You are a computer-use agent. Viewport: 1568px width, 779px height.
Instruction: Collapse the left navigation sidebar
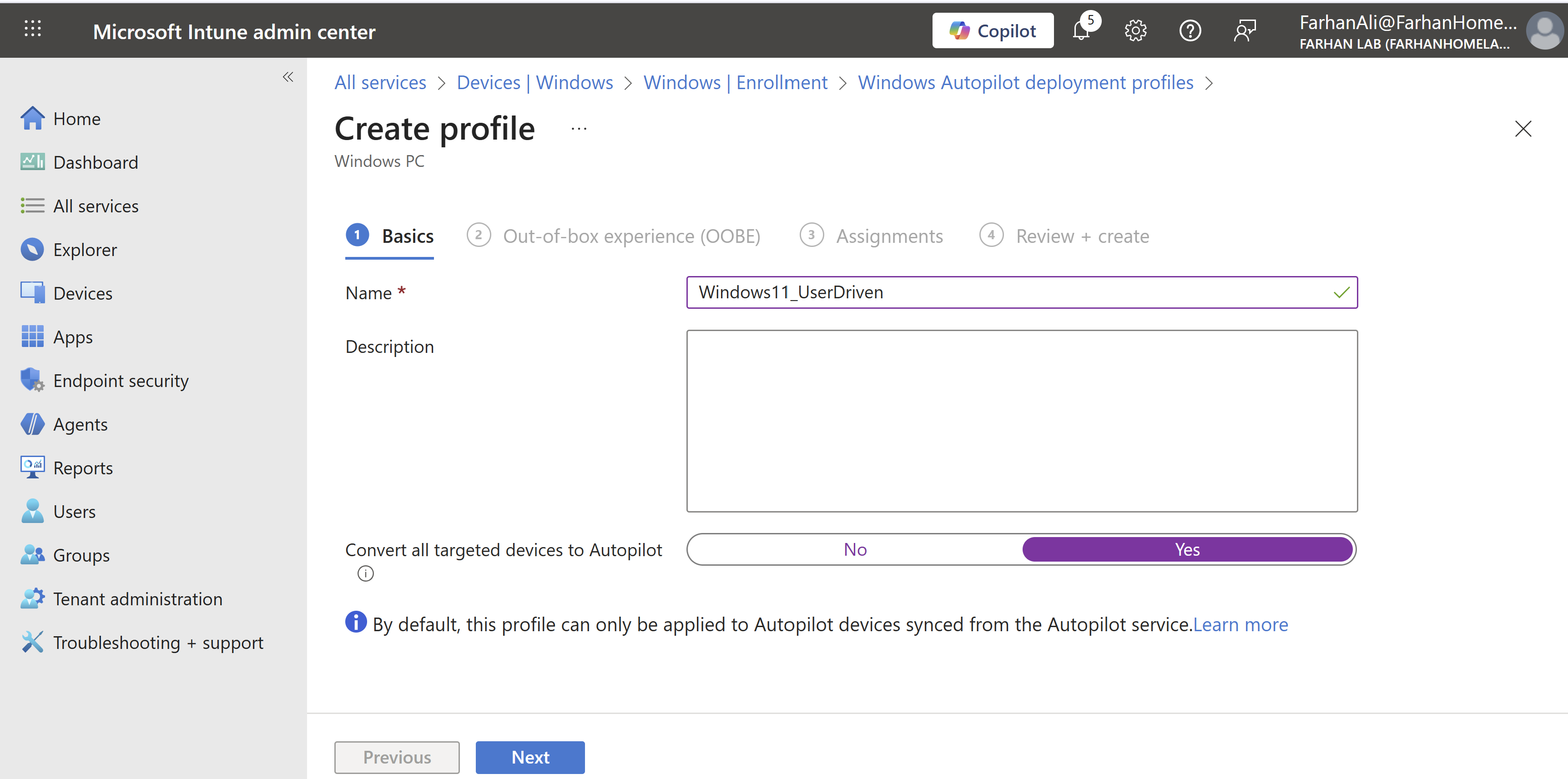click(x=288, y=77)
